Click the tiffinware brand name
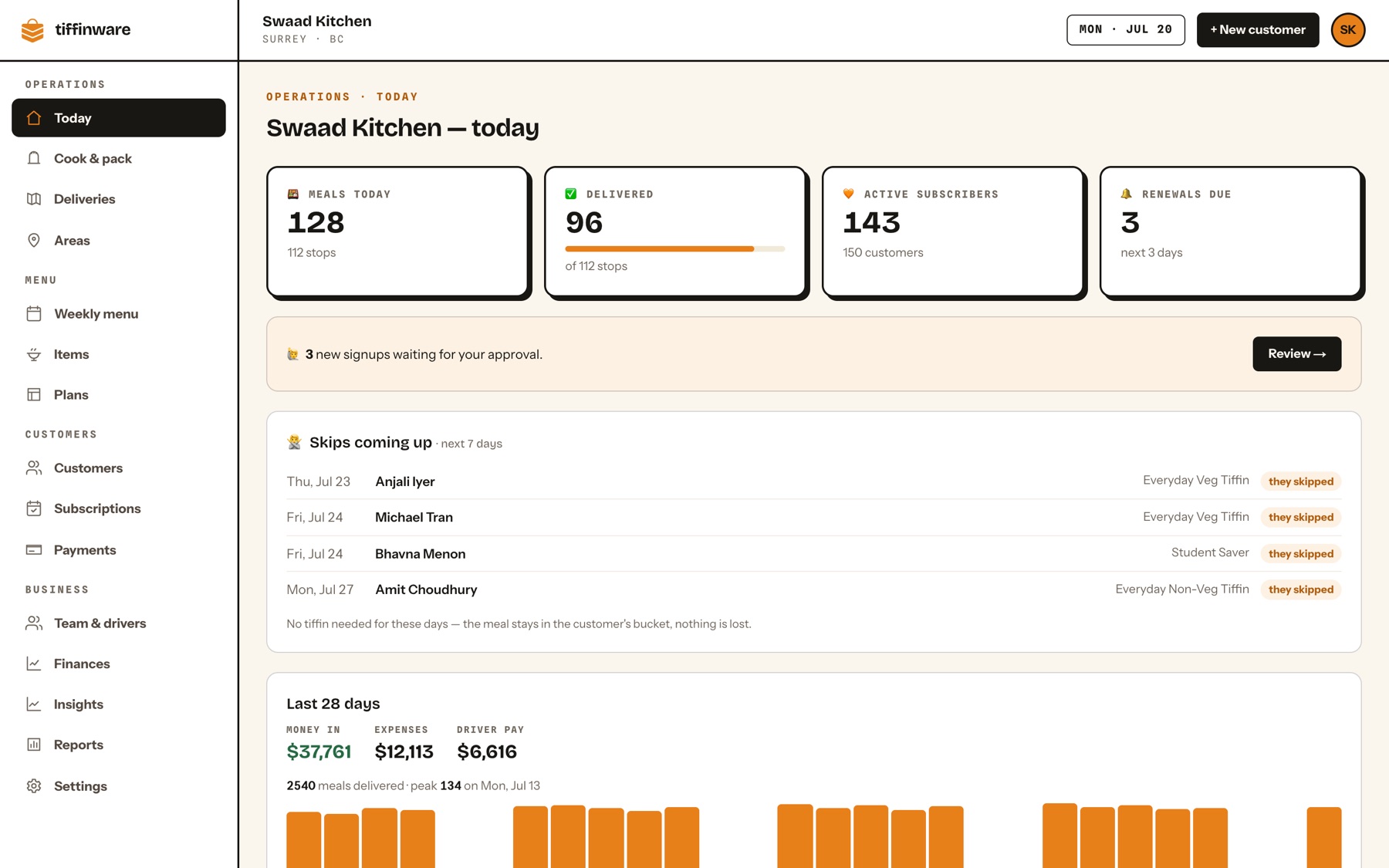The width and height of the screenshot is (1389, 868). [x=93, y=29]
